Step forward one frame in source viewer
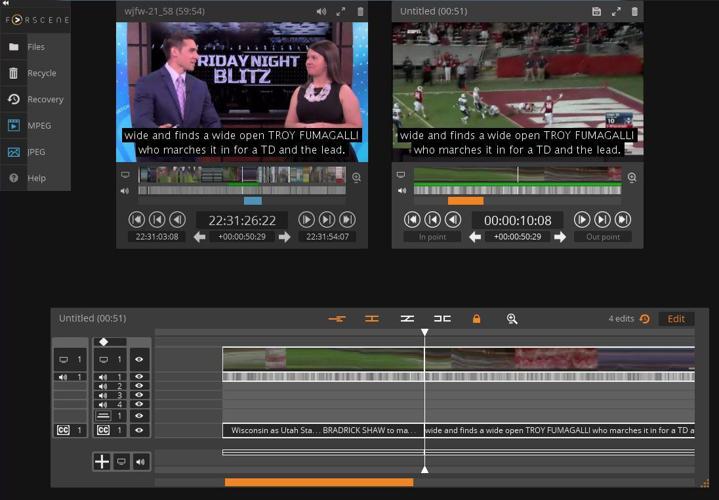The image size is (719, 500). (306, 220)
